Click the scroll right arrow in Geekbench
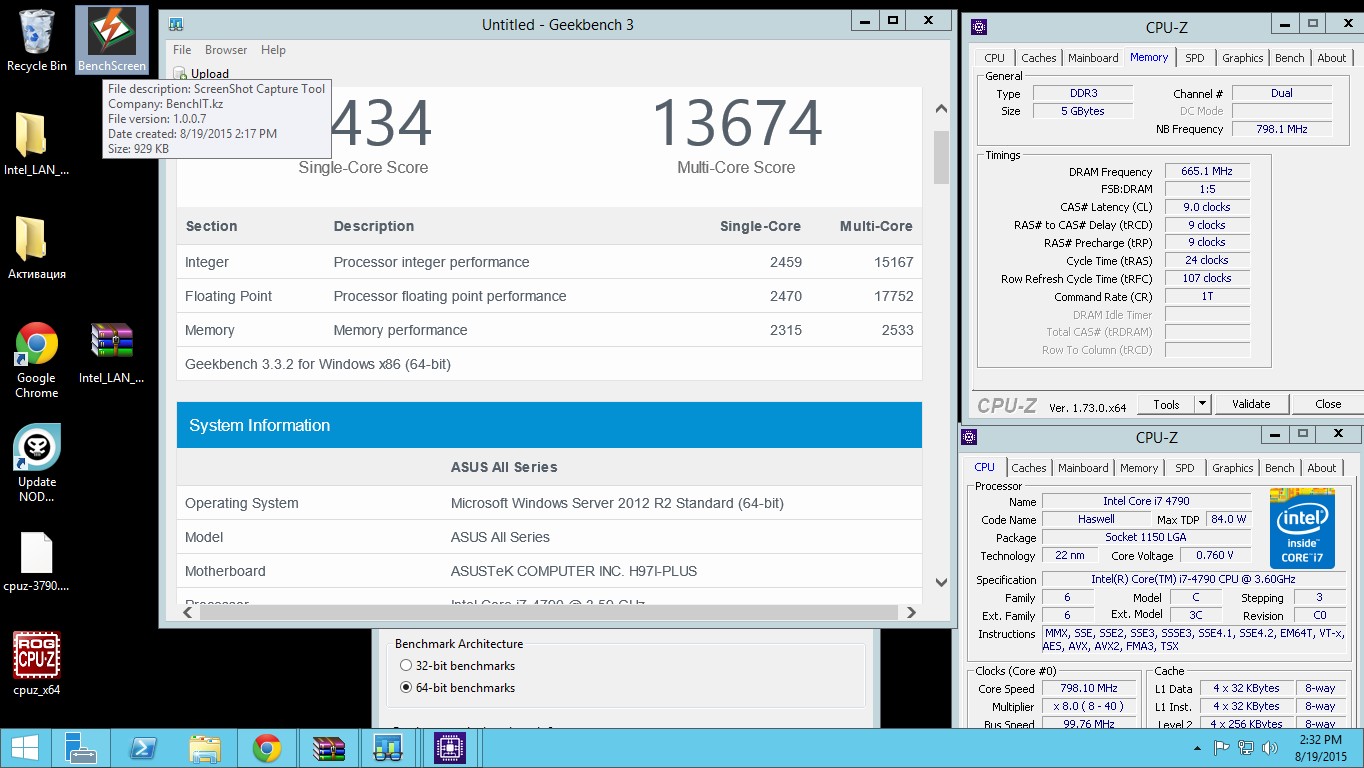The image size is (1364, 768). point(911,612)
